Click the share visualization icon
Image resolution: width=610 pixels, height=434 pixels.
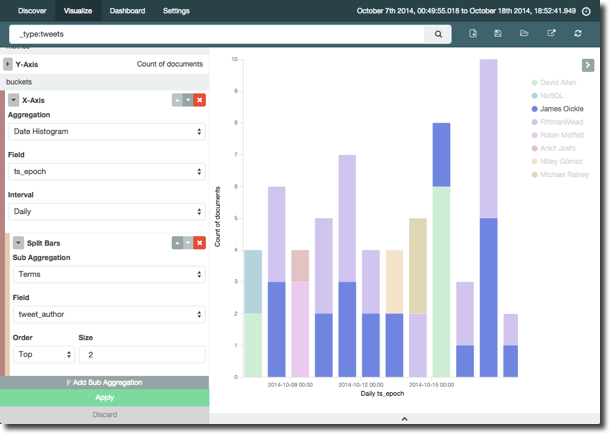click(x=551, y=34)
